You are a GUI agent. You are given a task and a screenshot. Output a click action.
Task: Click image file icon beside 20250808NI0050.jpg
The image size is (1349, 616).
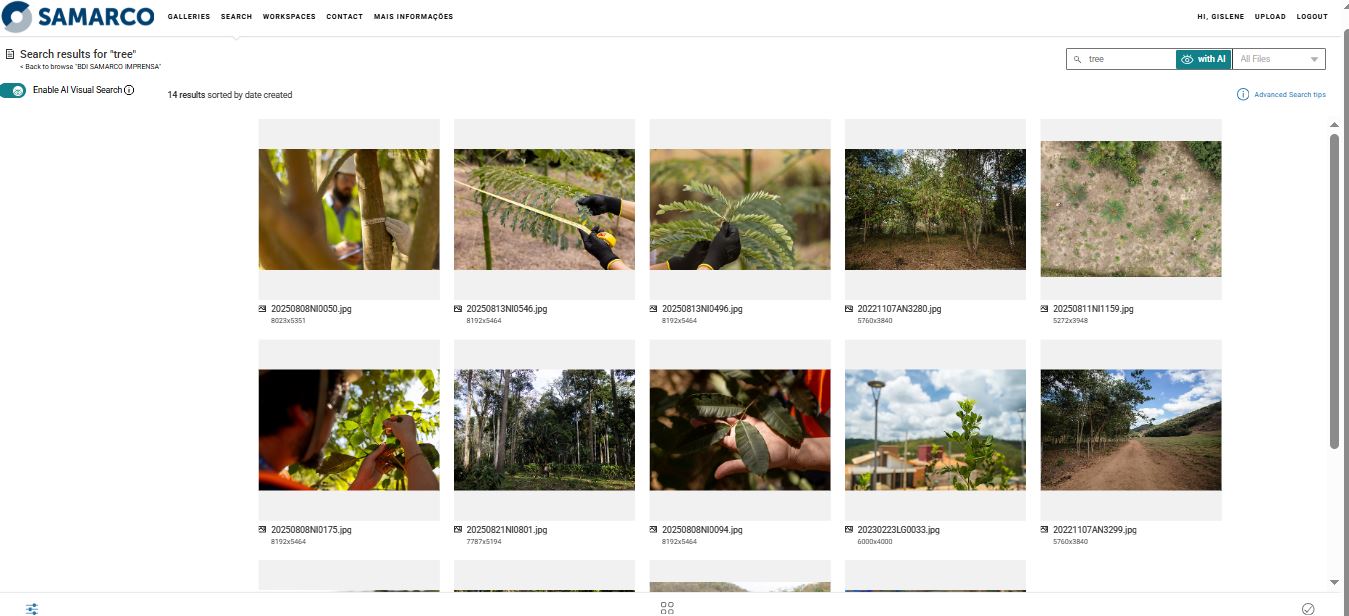pyautogui.click(x=263, y=309)
